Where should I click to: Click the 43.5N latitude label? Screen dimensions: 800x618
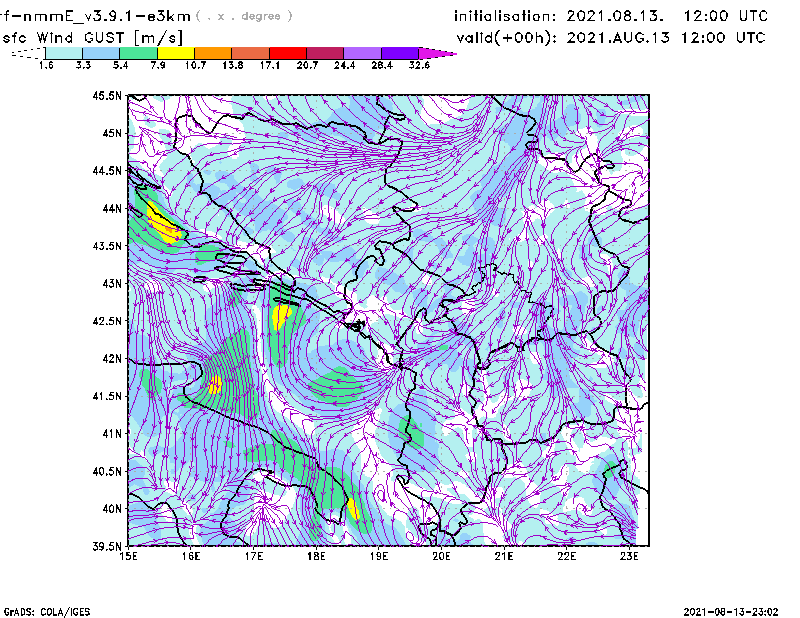tap(107, 245)
